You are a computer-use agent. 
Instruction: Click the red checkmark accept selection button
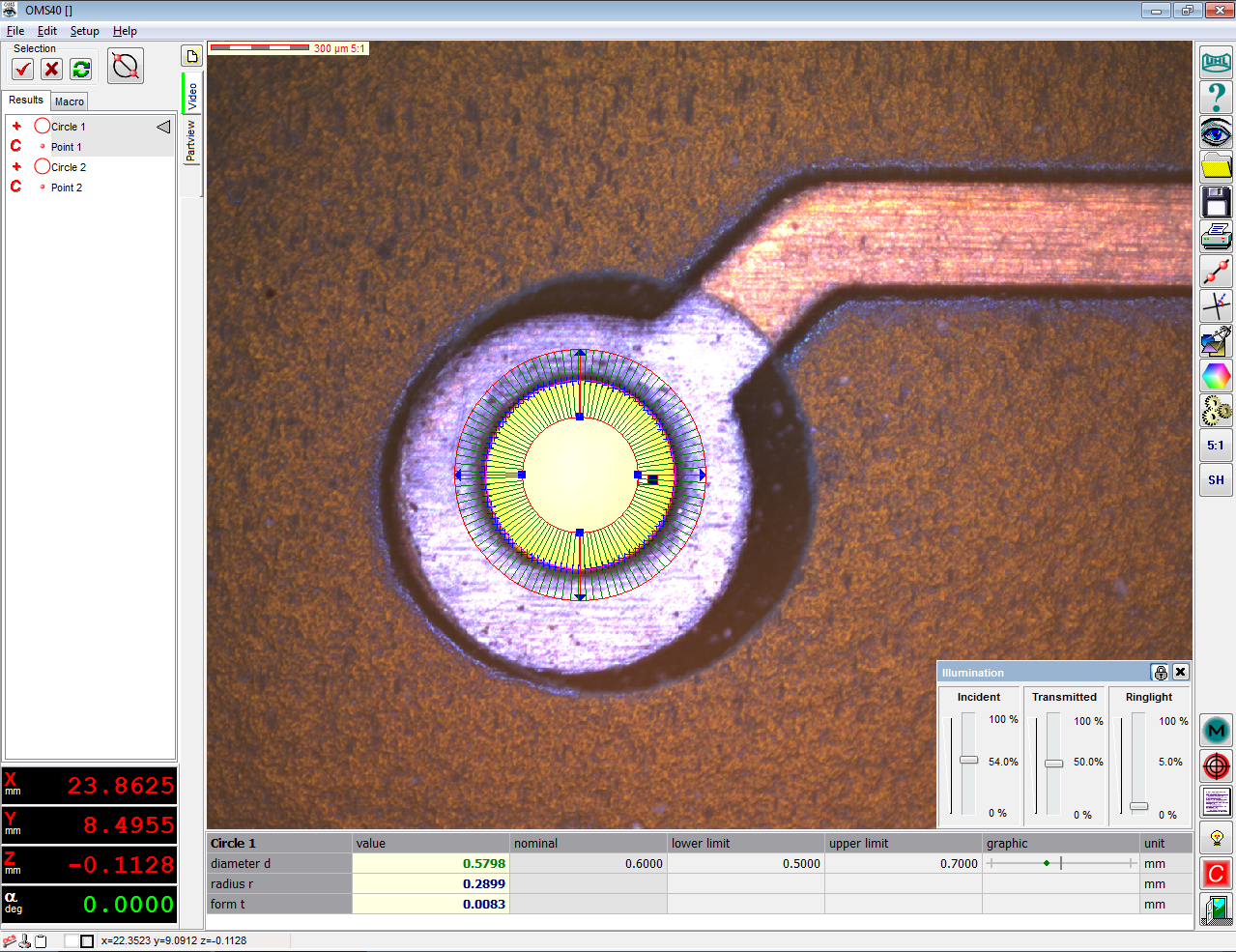click(x=23, y=69)
